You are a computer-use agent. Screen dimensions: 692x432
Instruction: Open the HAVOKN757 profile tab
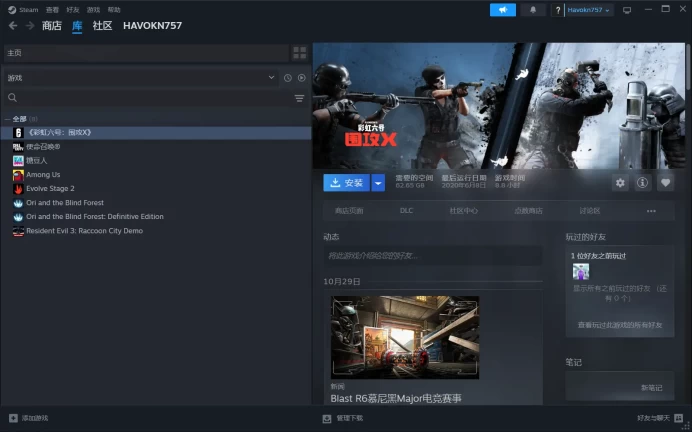[x=152, y=26]
